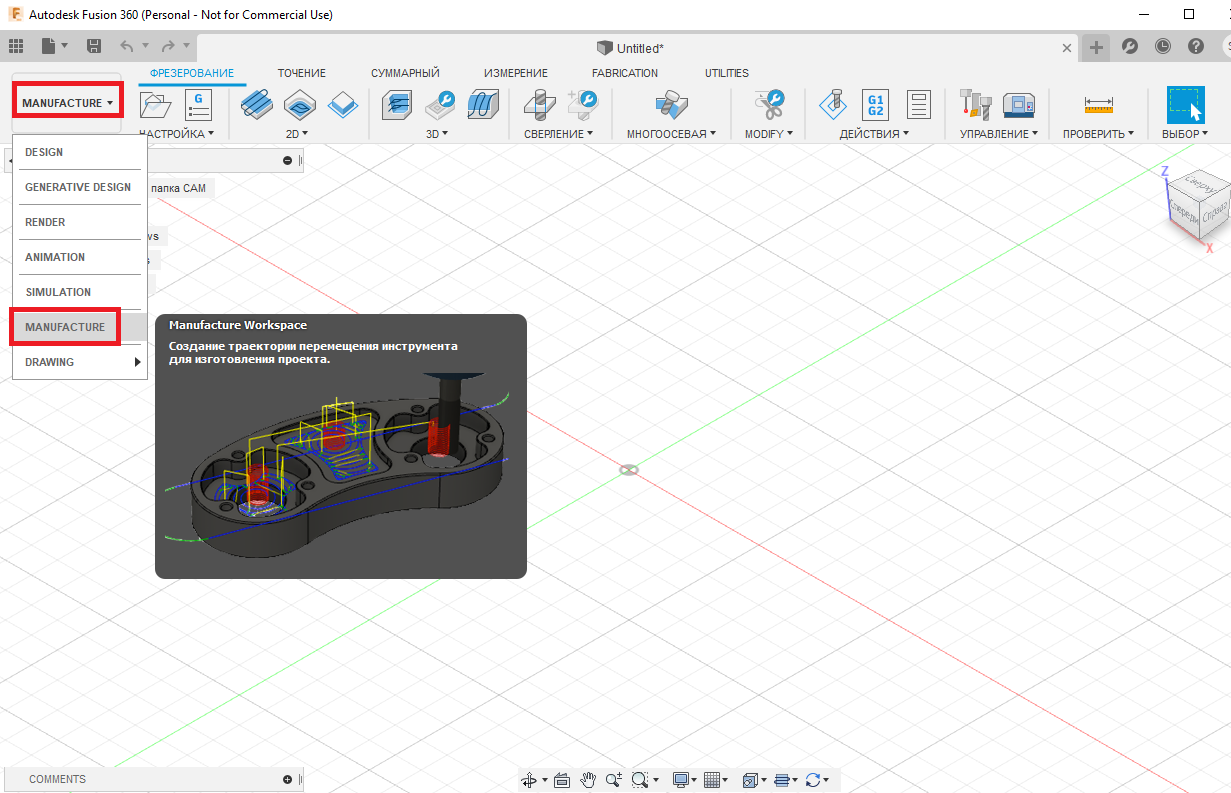Screen dimensions: 1231x793
Task: Open Display Settings monitor icon
Action: pos(682,780)
